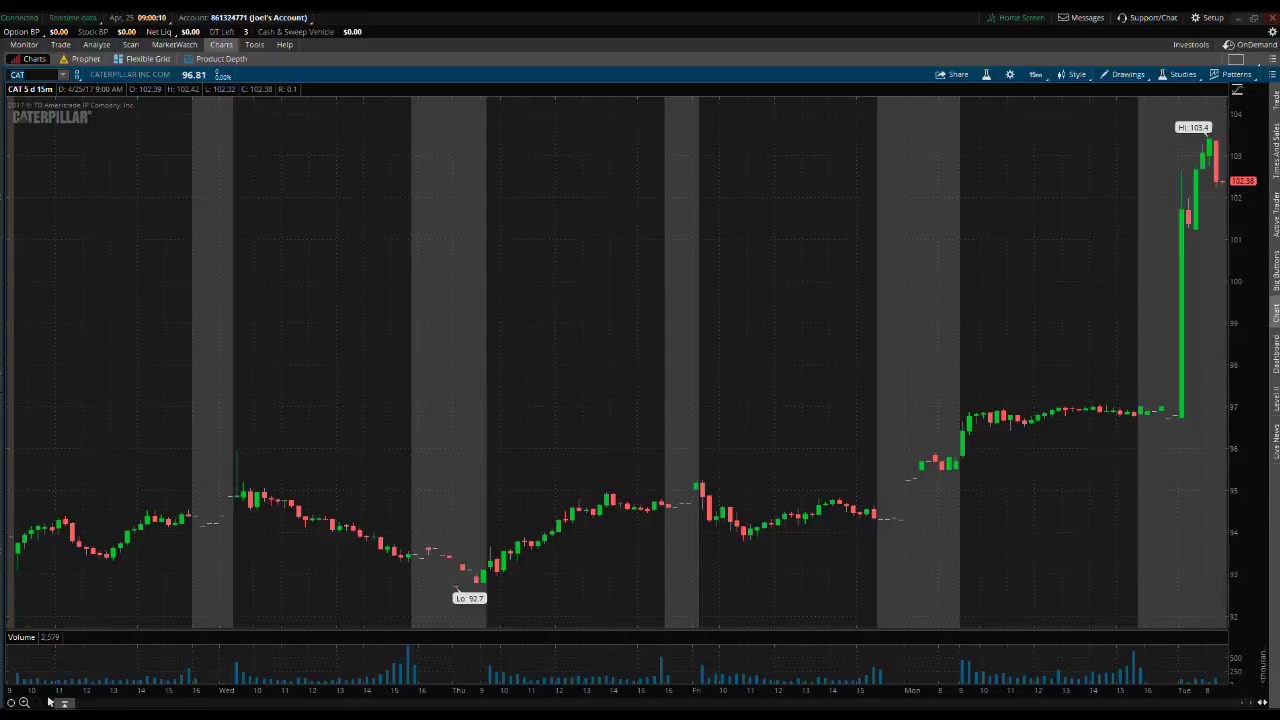The height and width of the screenshot is (720, 1280).
Task: Click the CAT symbol input field
Action: coord(32,75)
